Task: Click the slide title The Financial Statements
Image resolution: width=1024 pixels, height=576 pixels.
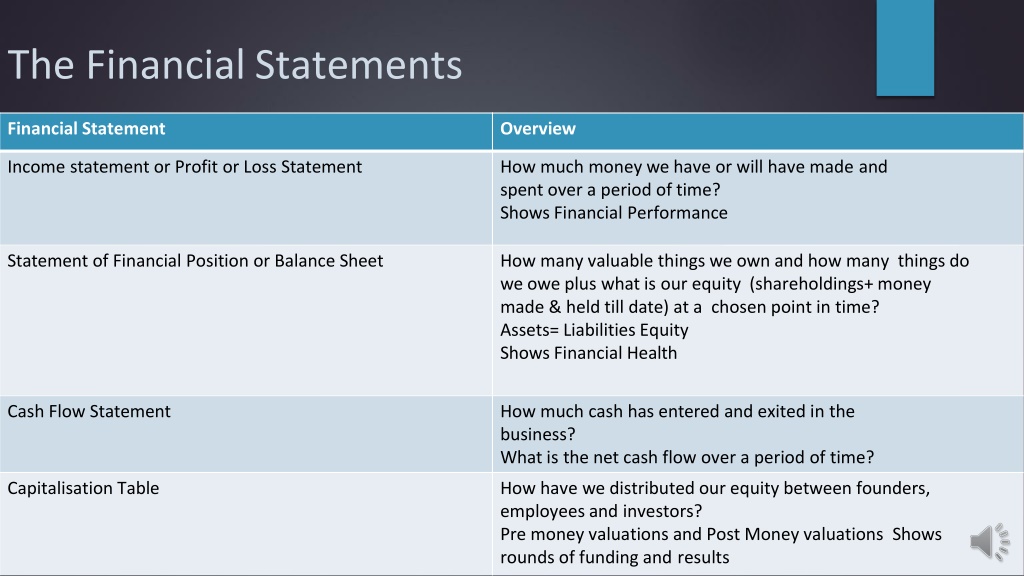Action: point(234,65)
